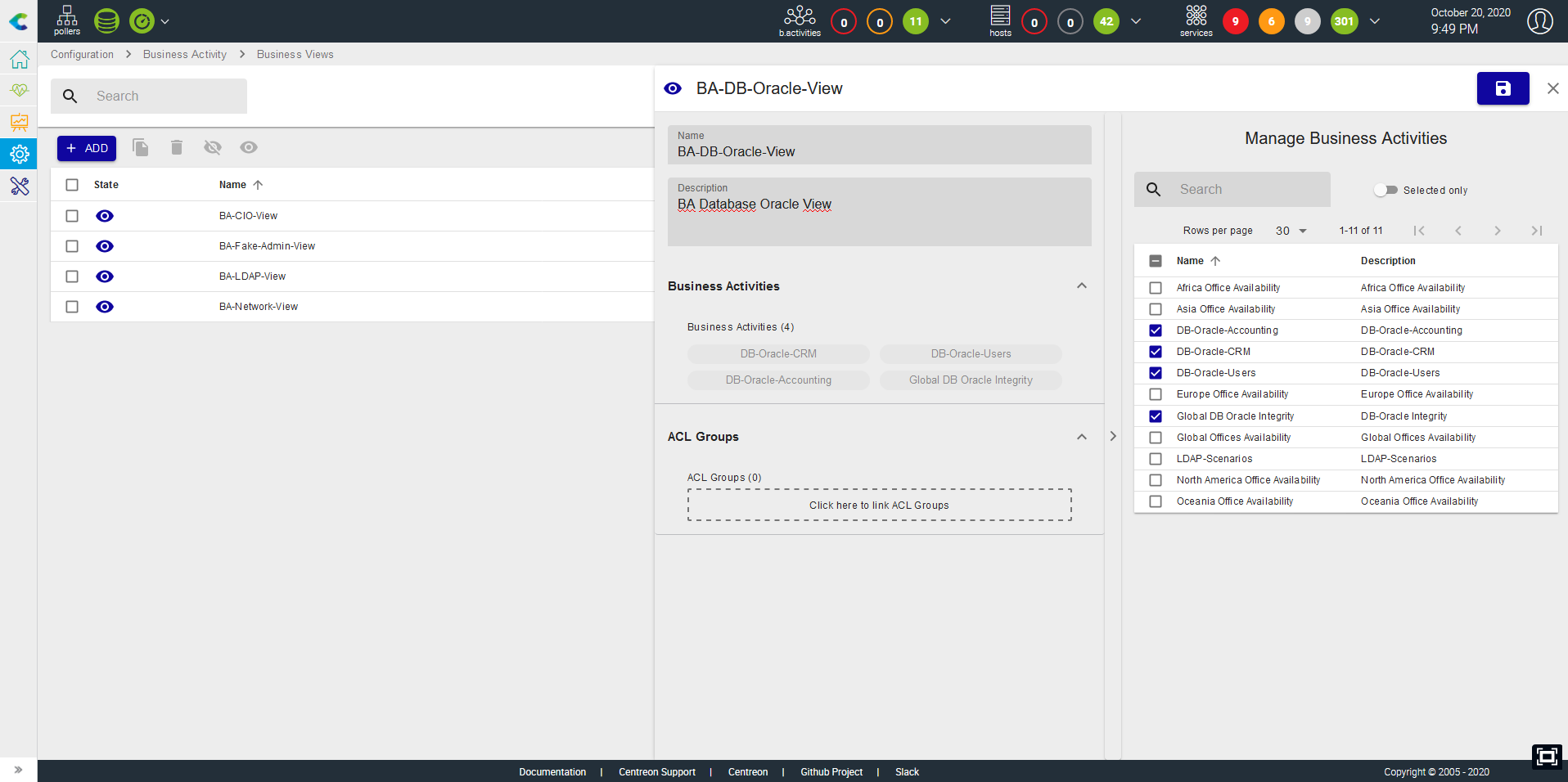Enable the Selected only switch

(1386, 190)
